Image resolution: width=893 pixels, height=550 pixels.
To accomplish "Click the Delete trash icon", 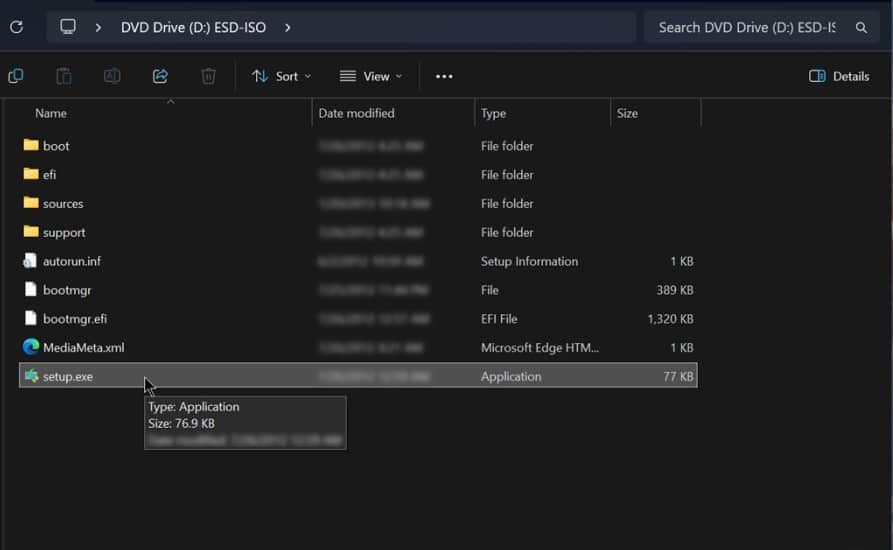I will [x=208, y=76].
